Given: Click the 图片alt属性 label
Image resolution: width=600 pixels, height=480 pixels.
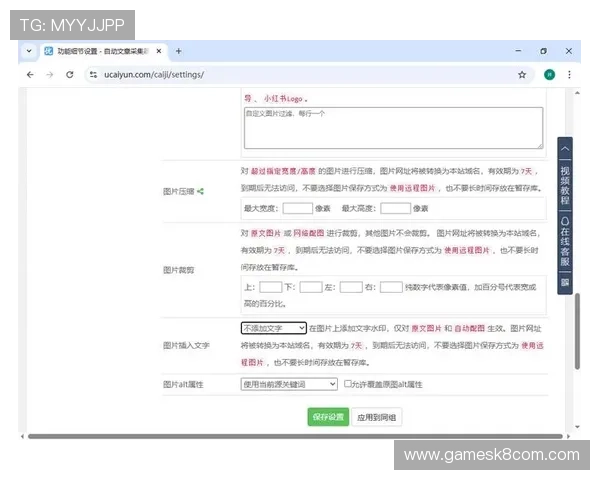Looking at the screenshot, I should 183,384.
